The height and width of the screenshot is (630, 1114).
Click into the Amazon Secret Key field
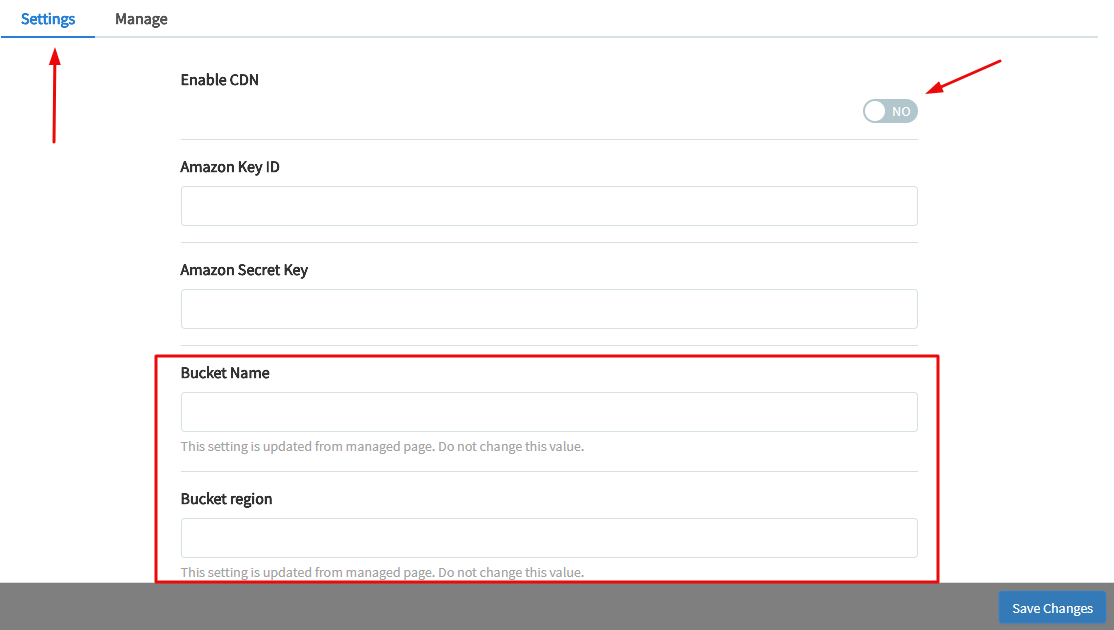coord(549,309)
